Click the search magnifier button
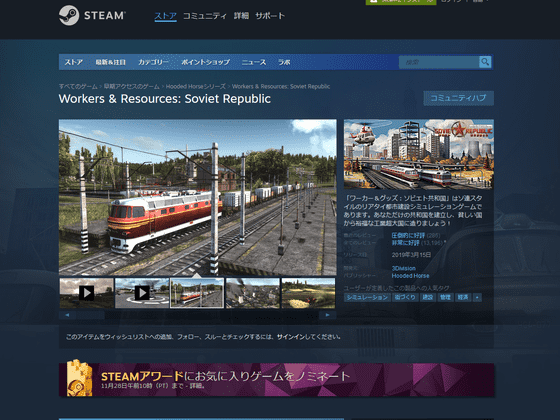The width and height of the screenshot is (560, 420). pyautogui.click(x=485, y=62)
